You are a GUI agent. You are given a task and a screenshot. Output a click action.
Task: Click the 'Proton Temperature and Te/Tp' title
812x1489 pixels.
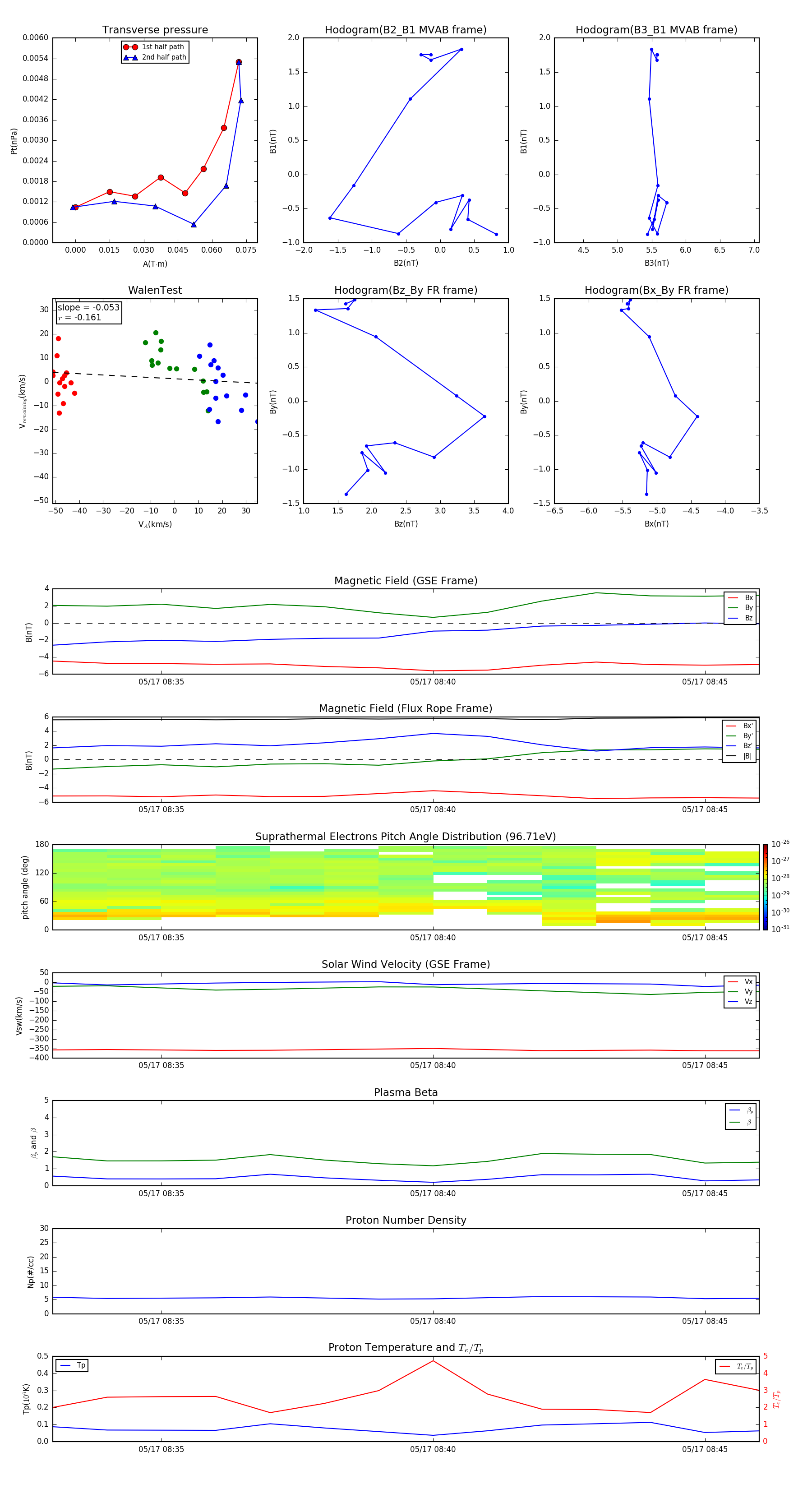(x=406, y=1347)
